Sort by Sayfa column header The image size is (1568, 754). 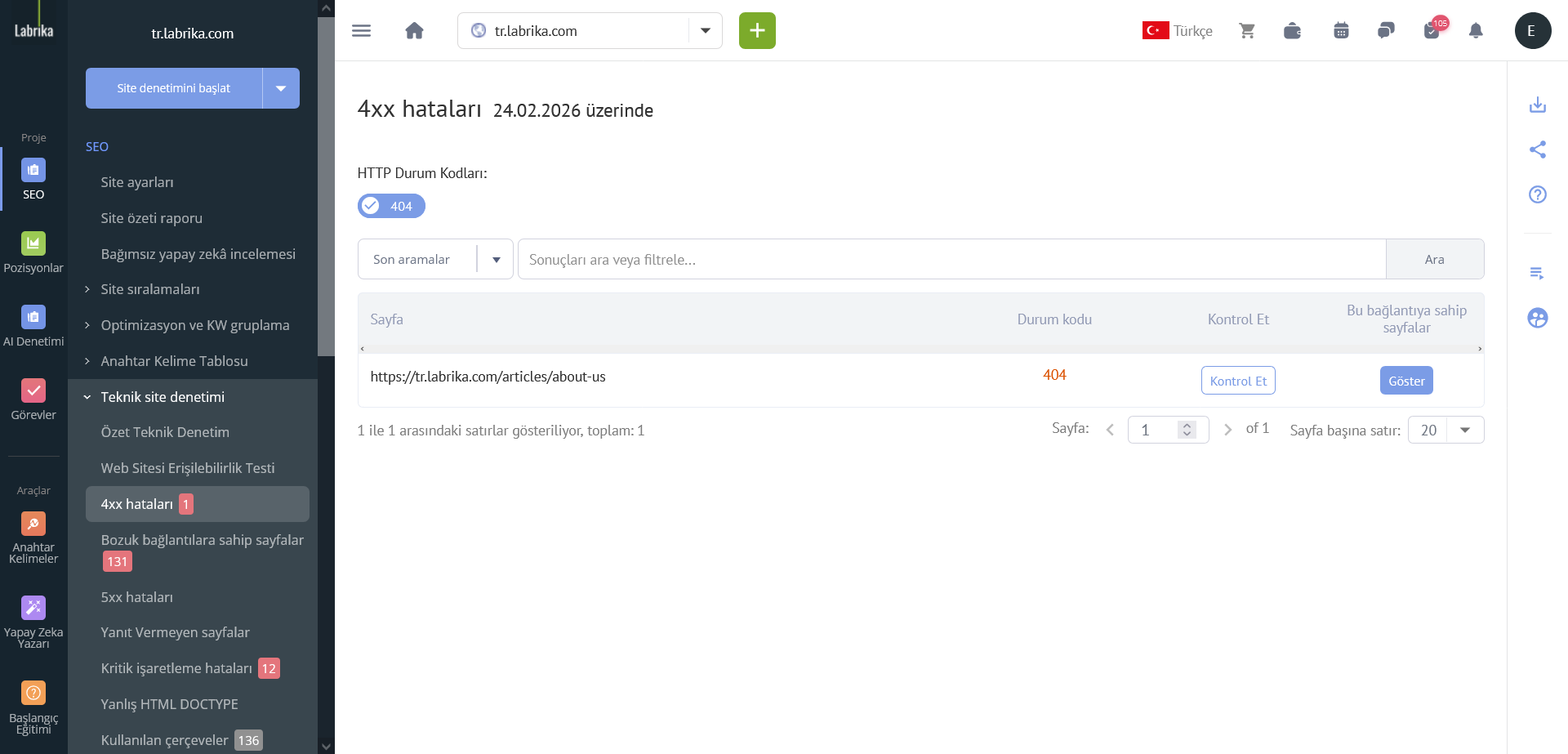[x=386, y=319]
